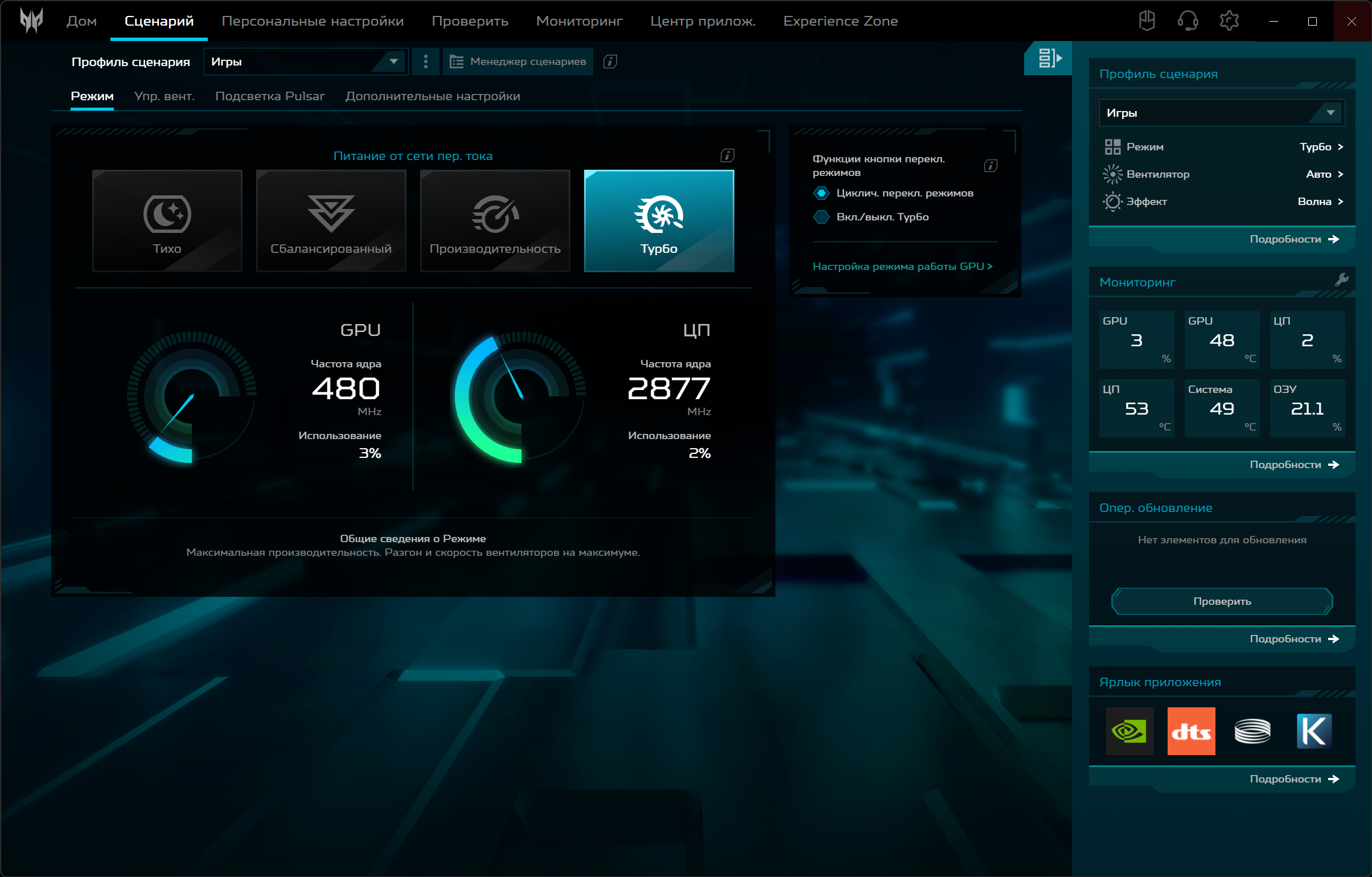Open the headset support icon
1372x877 pixels.
[1188, 21]
